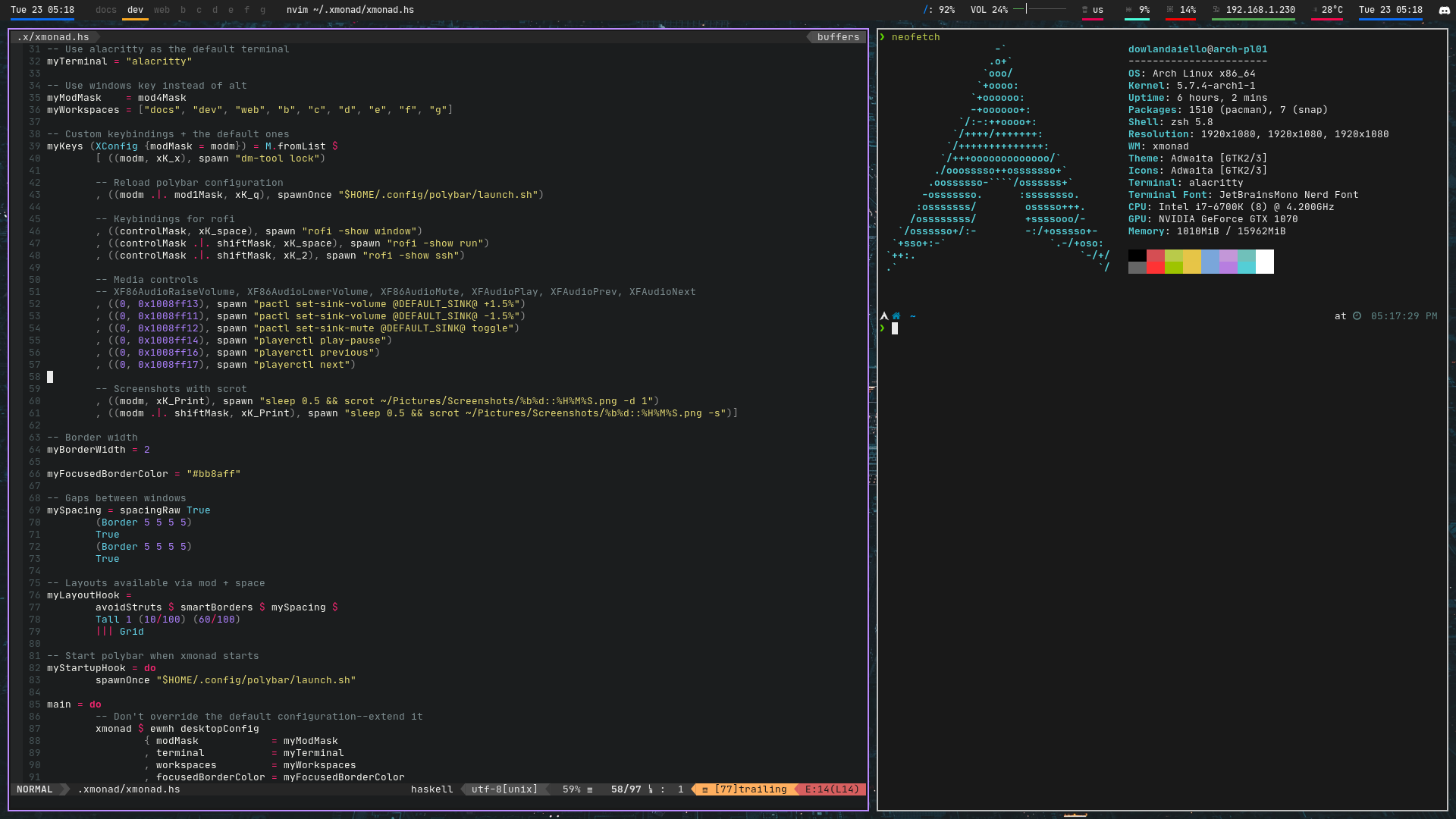
Task: Click the disk usage '/: 92%' module
Action: pyautogui.click(x=939, y=10)
